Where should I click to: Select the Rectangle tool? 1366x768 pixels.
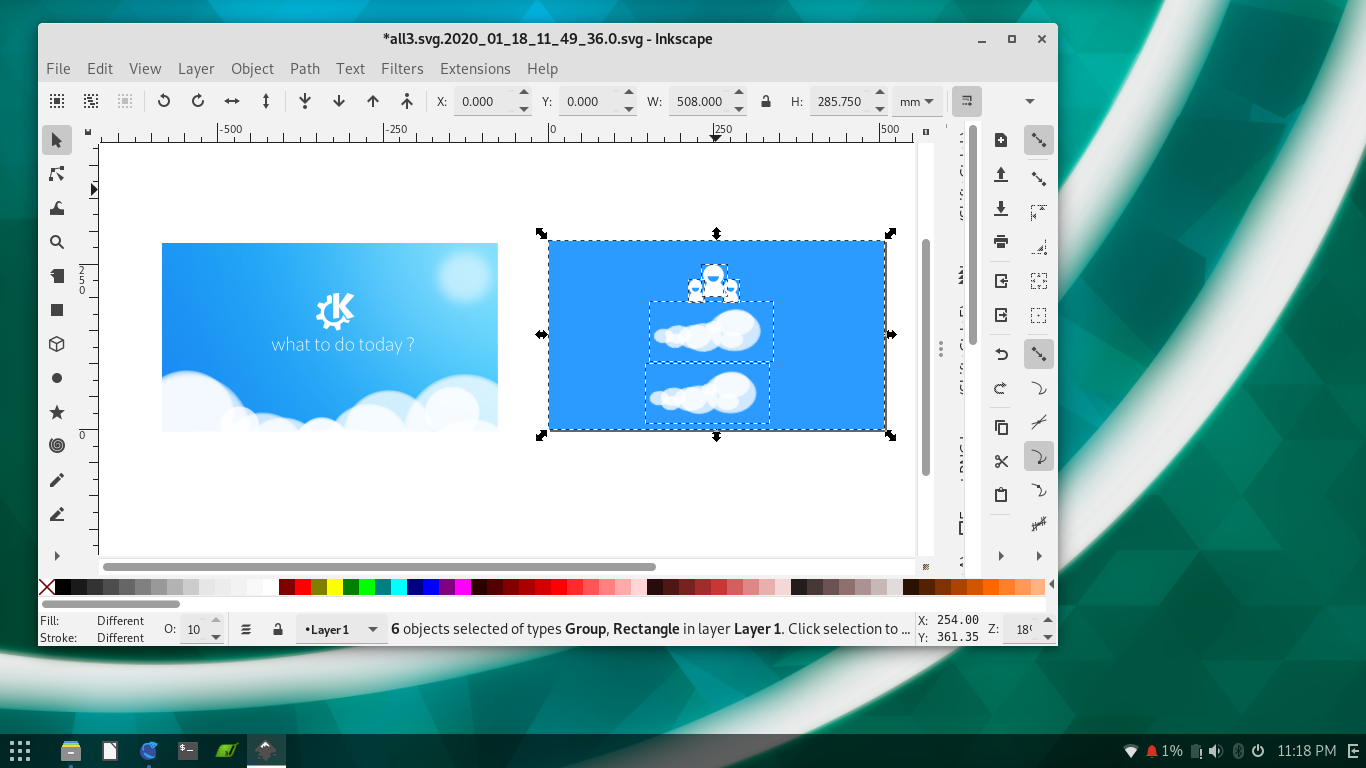click(57, 310)
